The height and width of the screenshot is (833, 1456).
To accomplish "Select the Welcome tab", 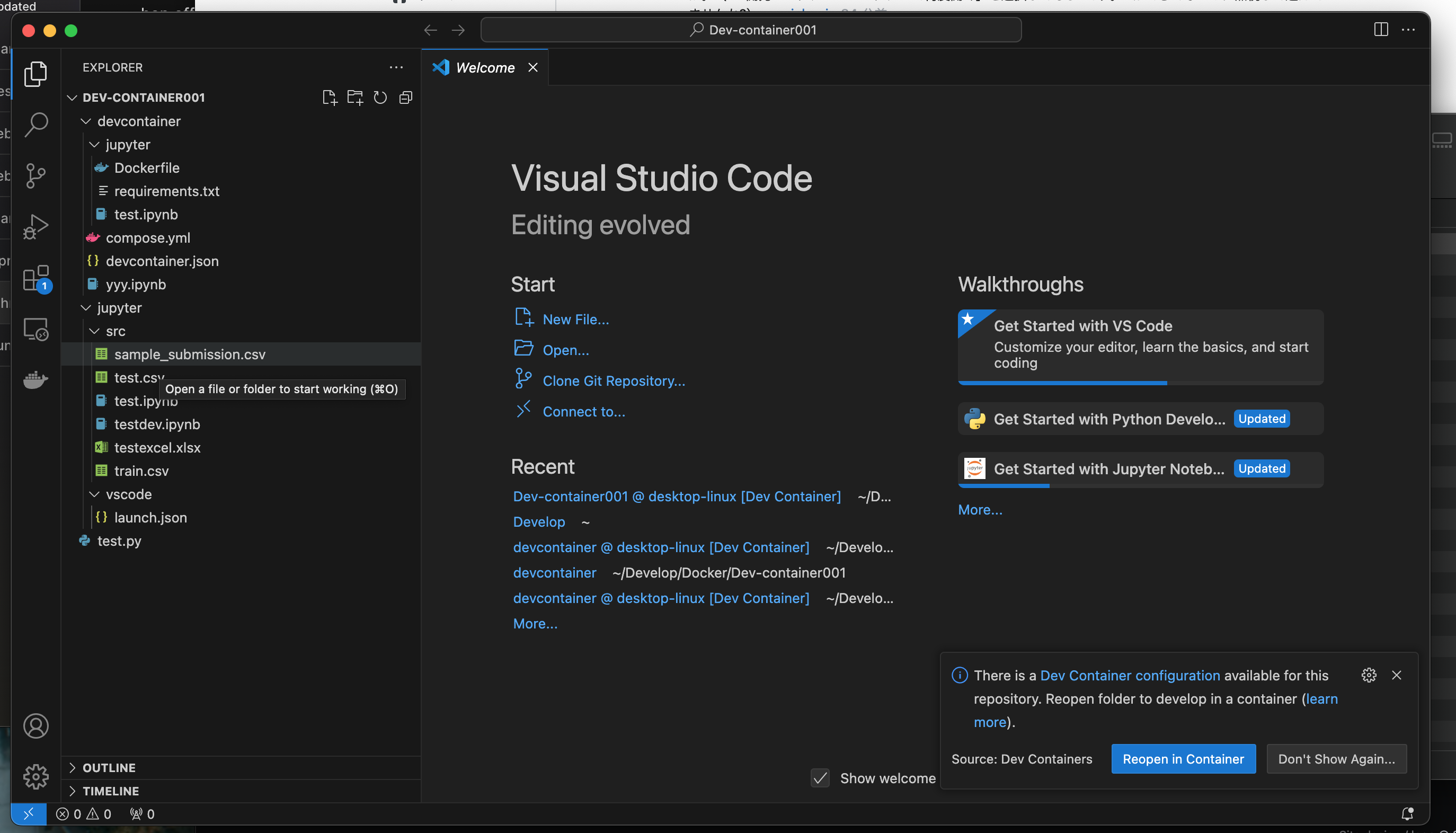I will coord(484,67).
